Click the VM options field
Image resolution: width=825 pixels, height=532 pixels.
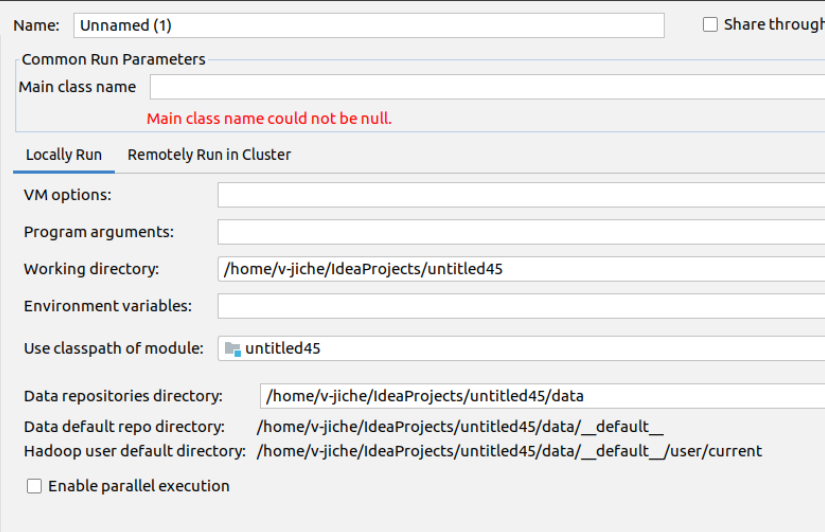pos(521,195)
